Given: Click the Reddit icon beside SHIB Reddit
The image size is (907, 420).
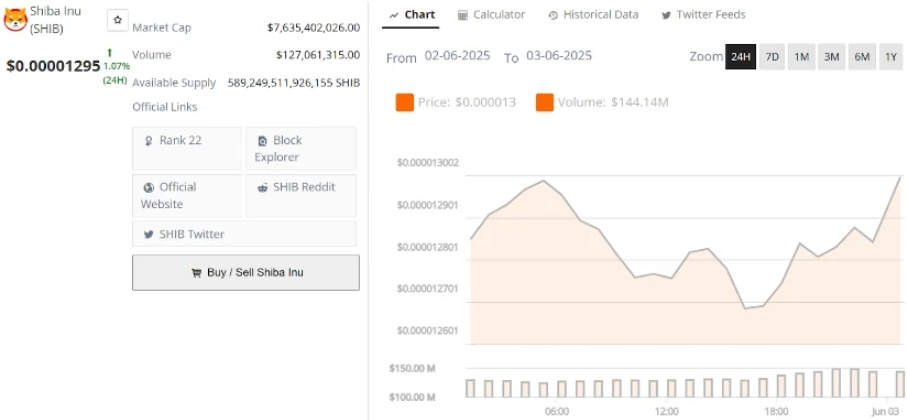Looking at the screenshot, I should pos(263,187).
